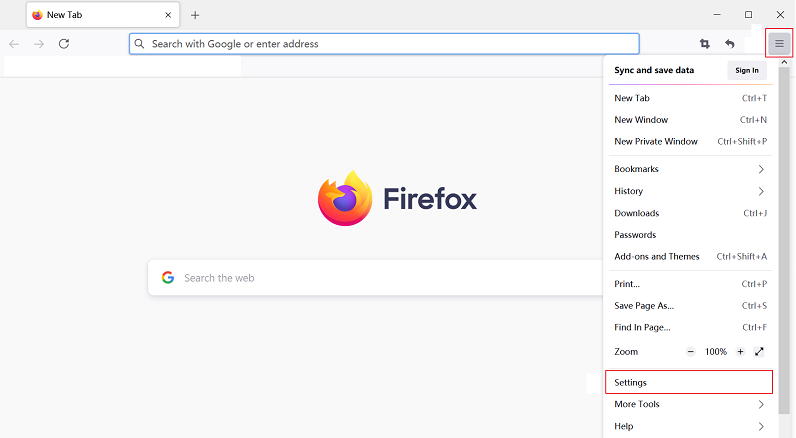
Task: Open Settings from the menu
Action: click(x=689, y=383)
